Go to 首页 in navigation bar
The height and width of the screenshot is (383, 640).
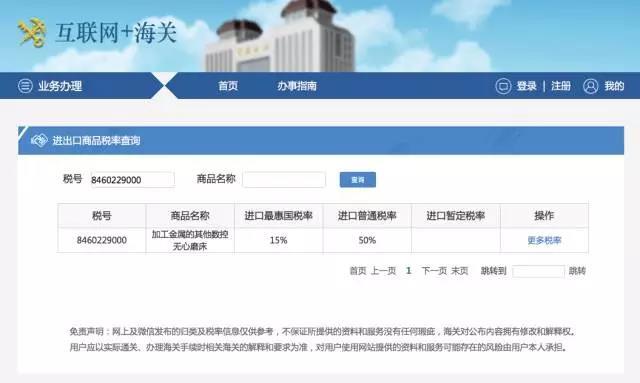pyautogui.click(x=228, y=86)
